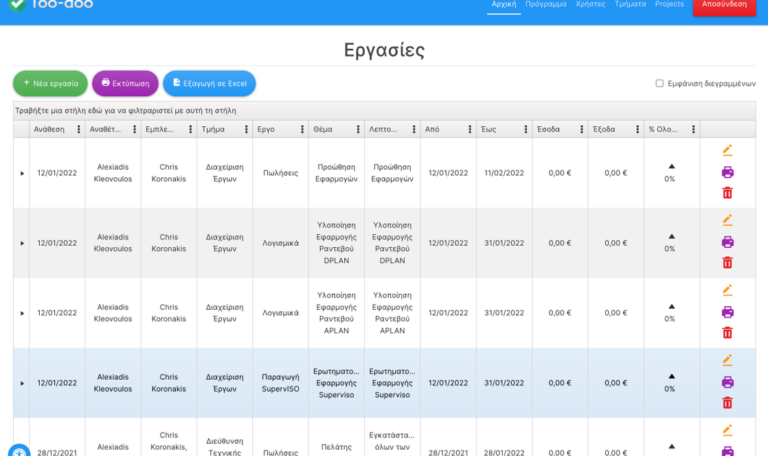Open the Τμήμα column menu
The width and height of the screenshot is (768, 456).
(x=246, y=129)
